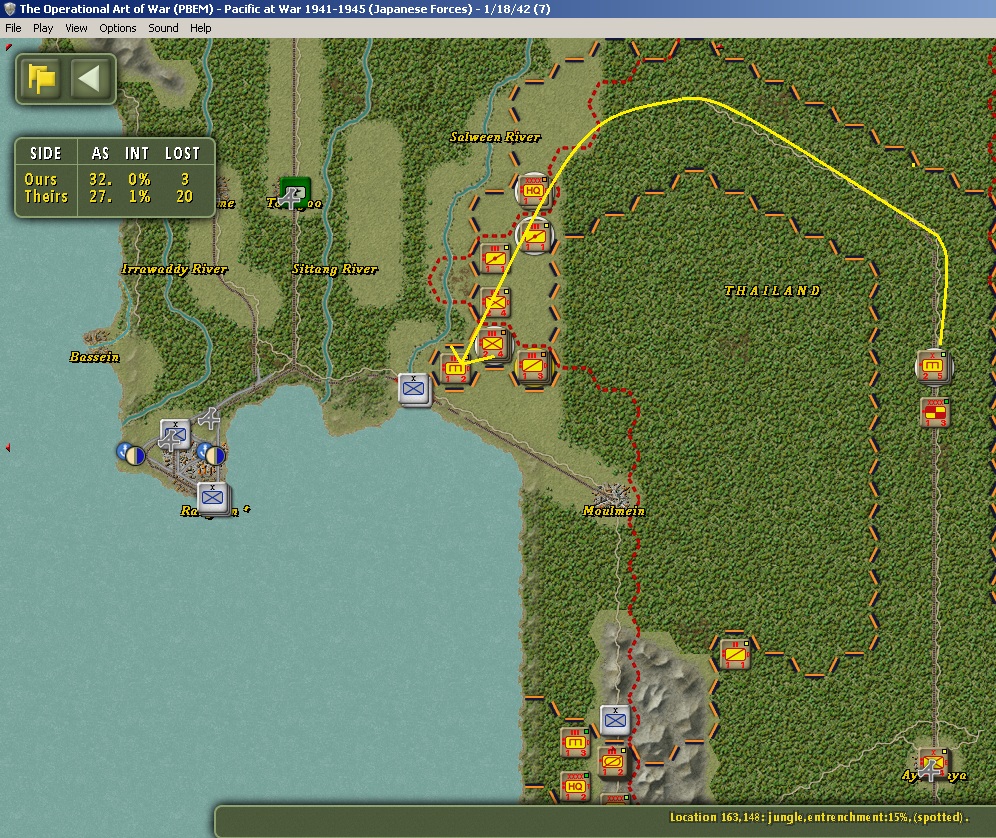This screenshot has height=838, width=996.
Task: Select the lone 1-1 unit south of Thailand label
Action: click(x=735, y=655)
